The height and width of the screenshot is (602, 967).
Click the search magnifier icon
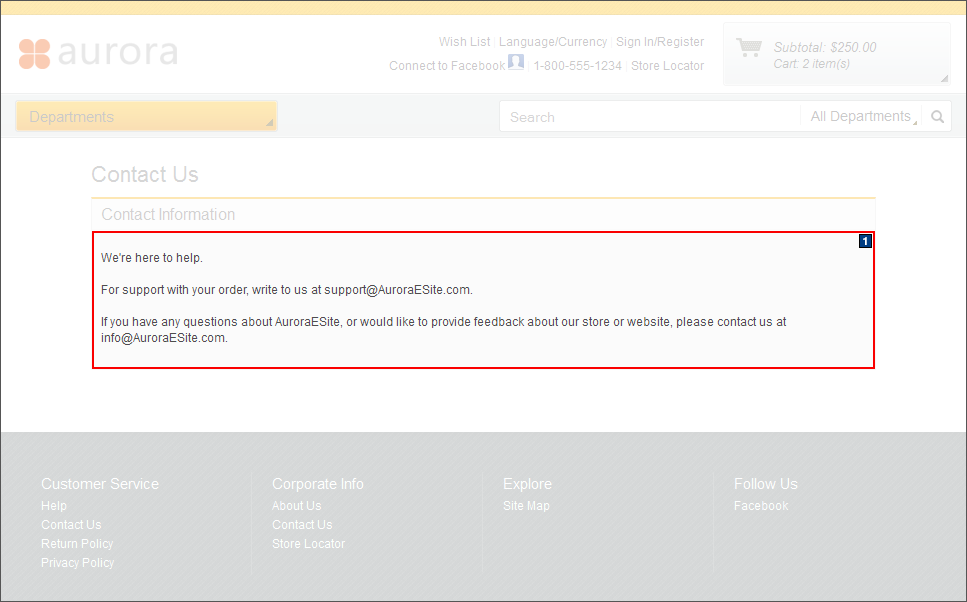[936, 116]
